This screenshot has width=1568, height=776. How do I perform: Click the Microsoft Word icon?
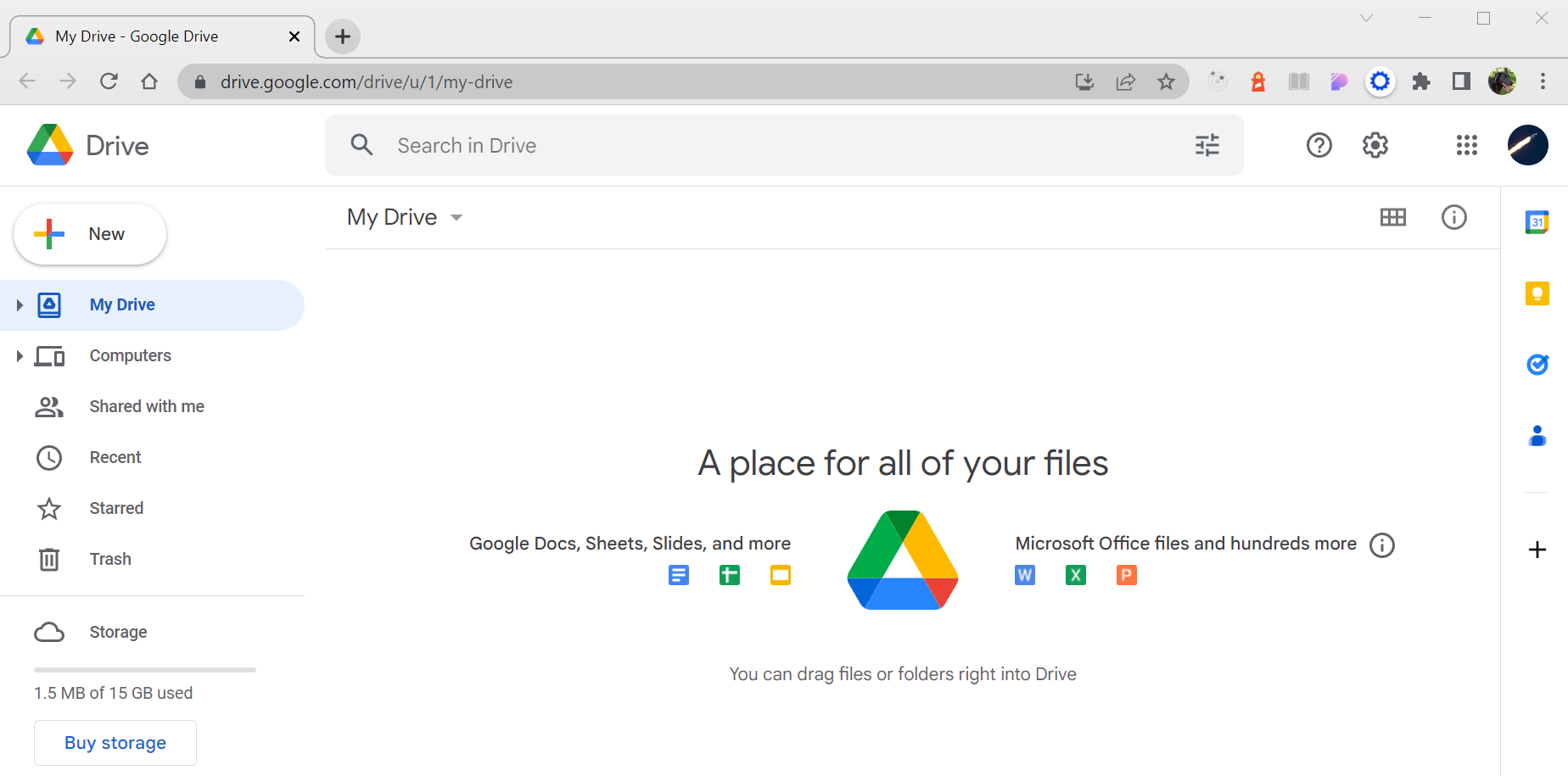tap(1024, 575)
